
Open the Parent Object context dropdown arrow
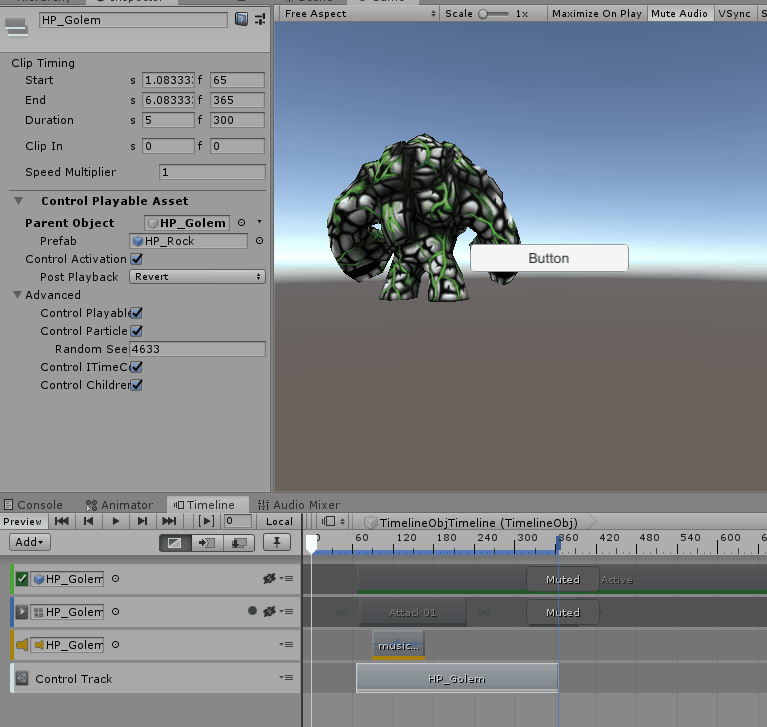coord(260,222)
